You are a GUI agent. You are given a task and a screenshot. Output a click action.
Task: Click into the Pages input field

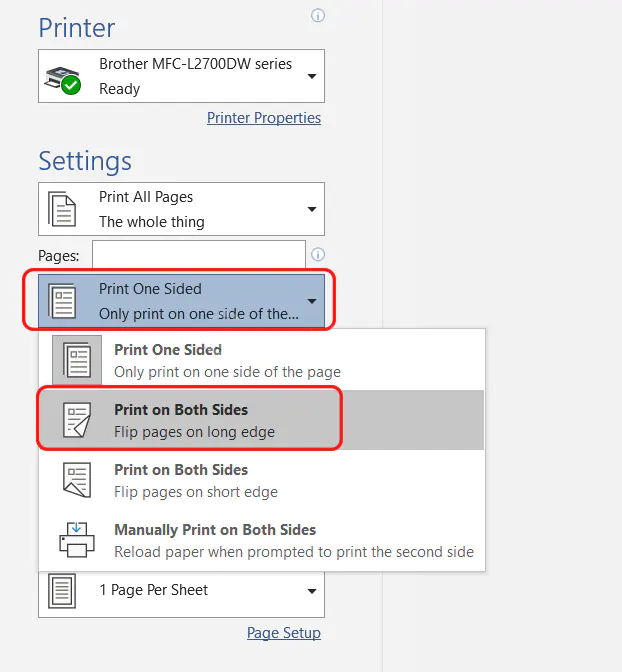(198, 255)
